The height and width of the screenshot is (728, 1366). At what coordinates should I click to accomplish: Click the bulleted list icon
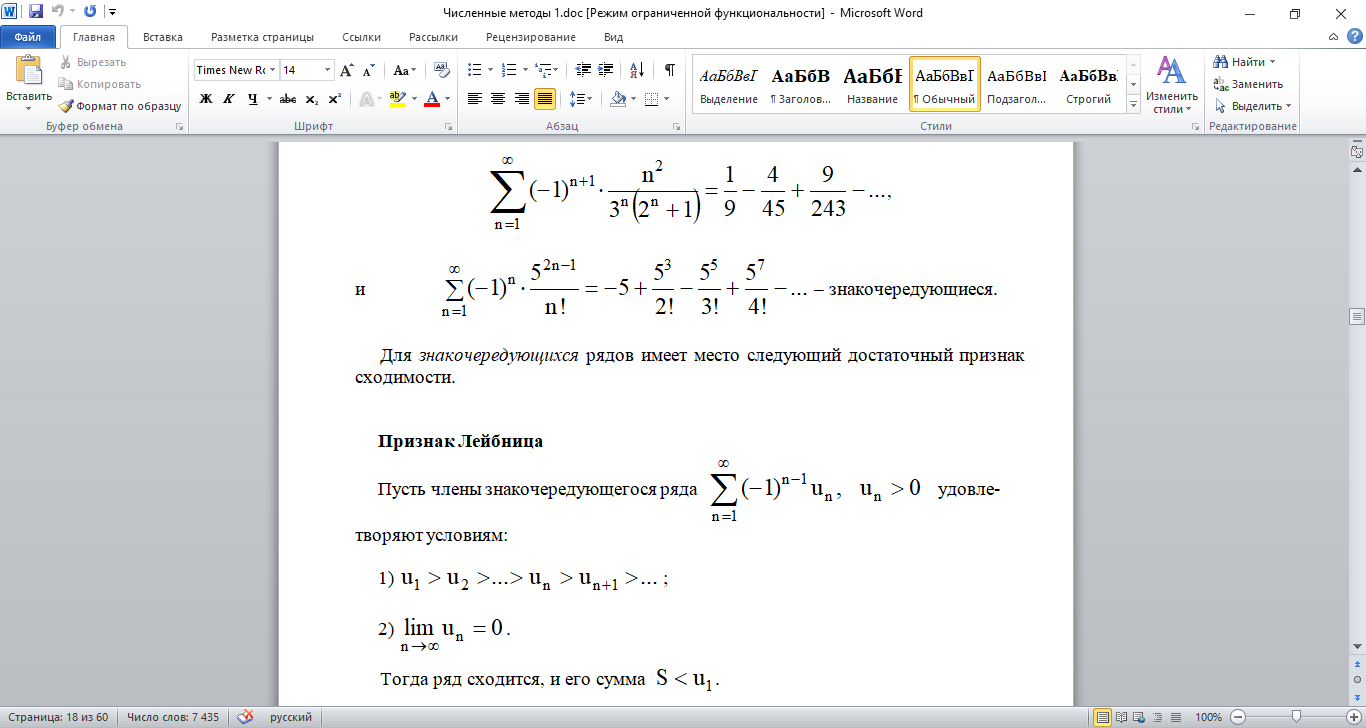pyautogui.click(x=475, y=70)
